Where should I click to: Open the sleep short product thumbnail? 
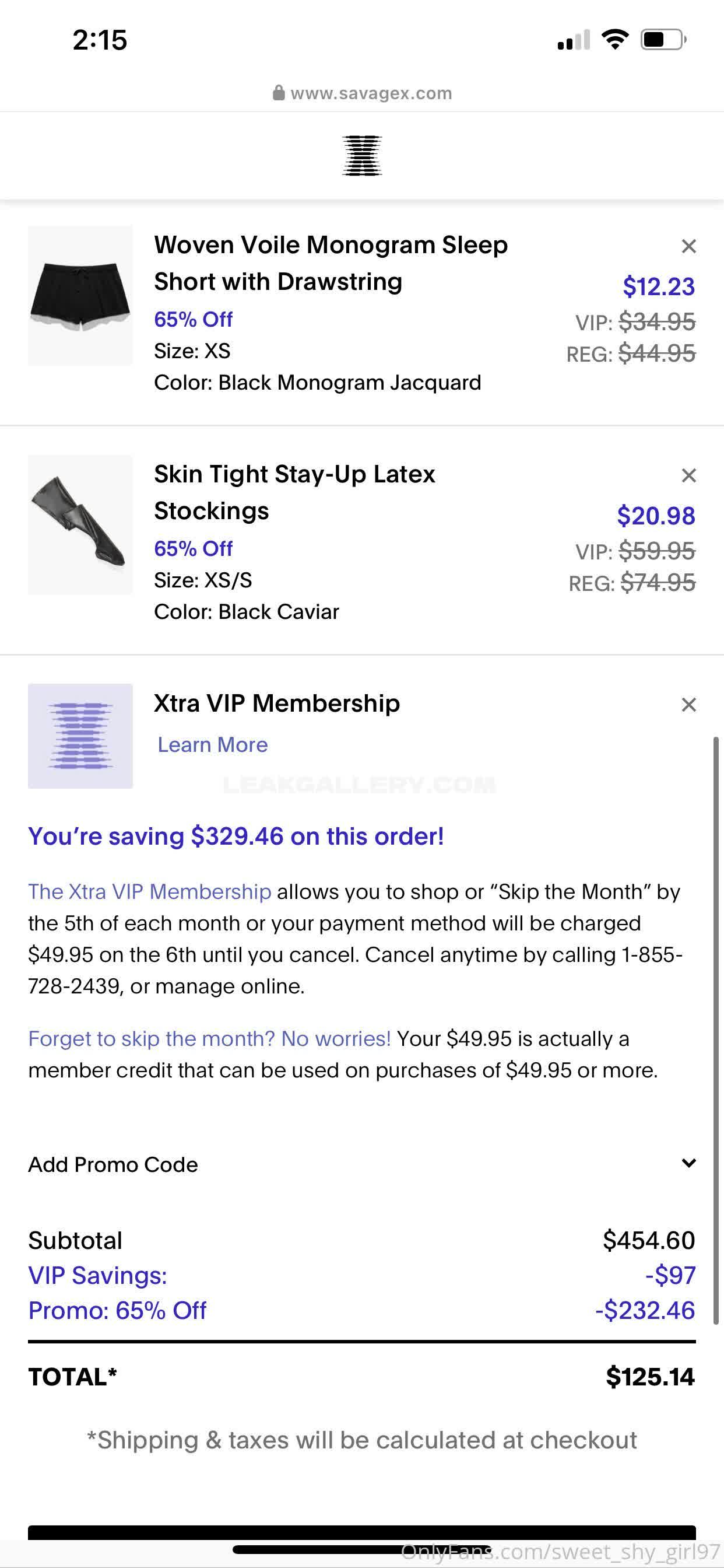[80, 296]
